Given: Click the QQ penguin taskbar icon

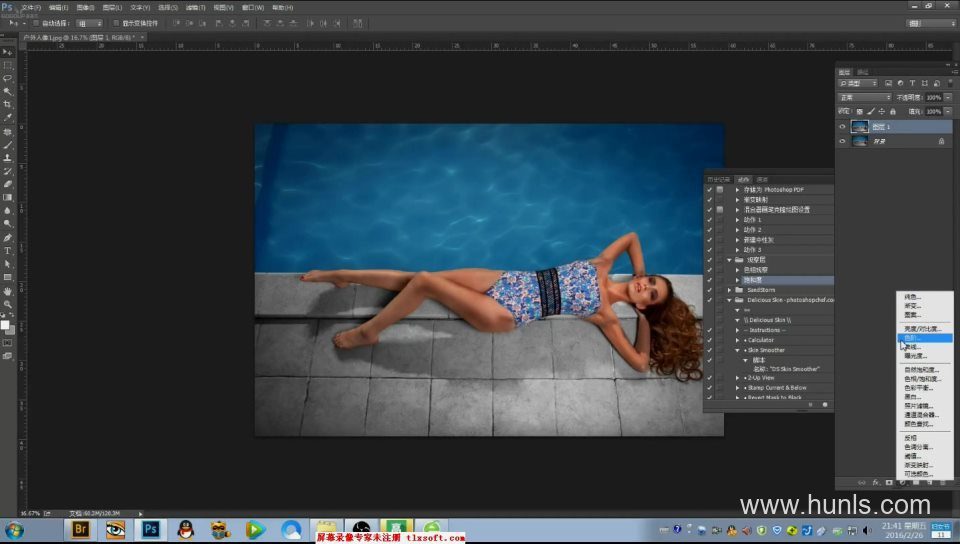Looking at the screenshot, I should pos(186,529).
